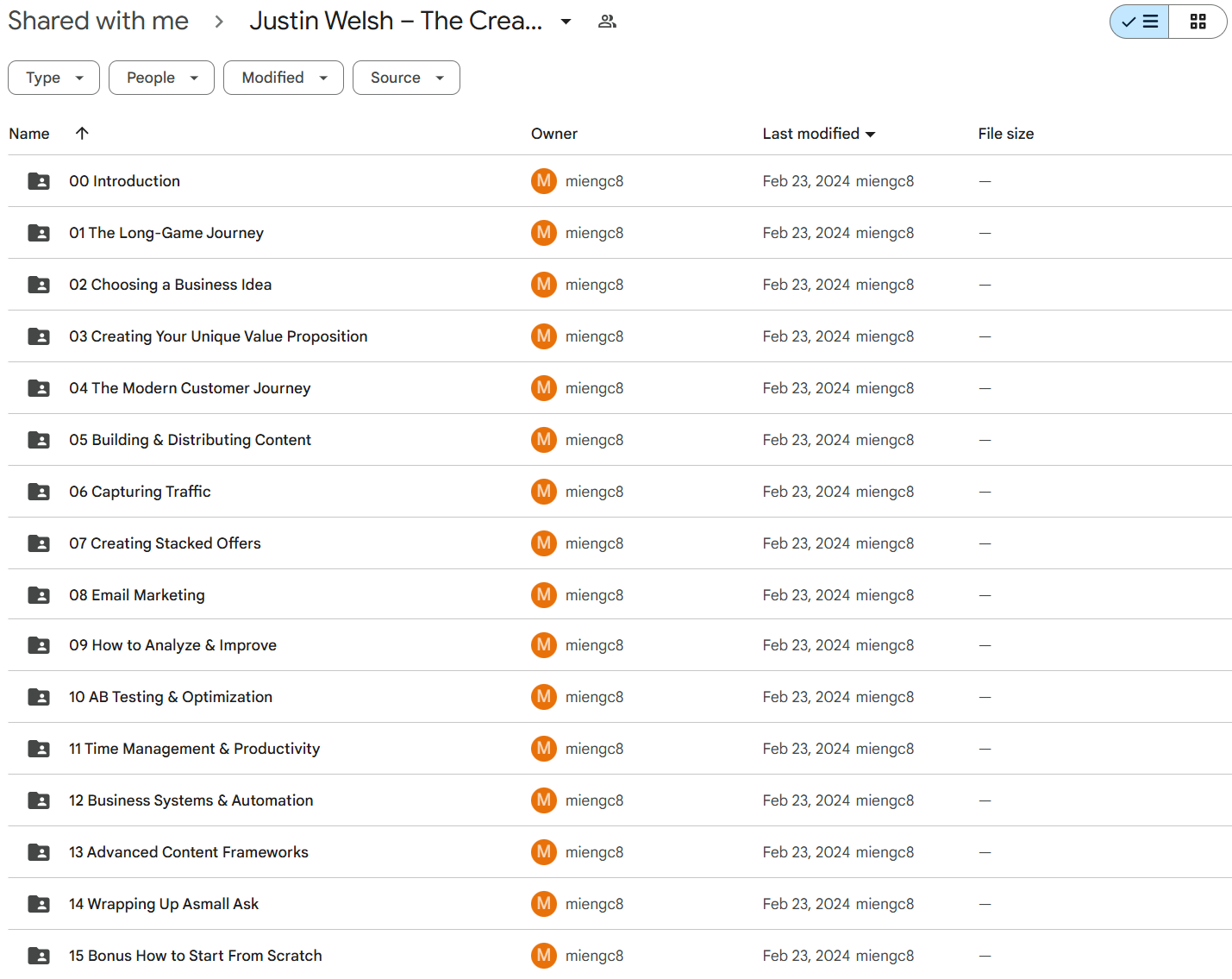
Task: Open 03 Creating Your Unique Value Proposition
Action: tap(218, 336)
